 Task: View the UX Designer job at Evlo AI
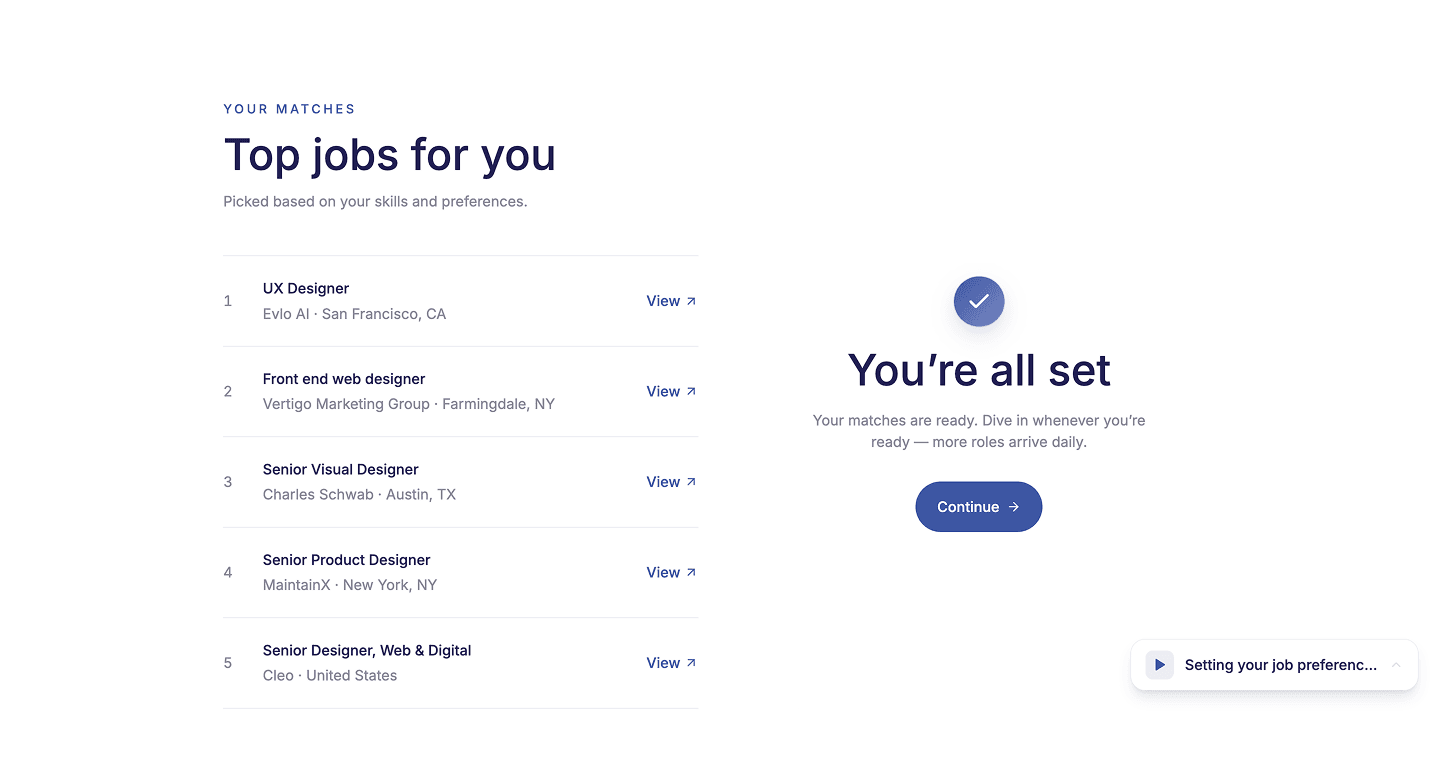671,301
